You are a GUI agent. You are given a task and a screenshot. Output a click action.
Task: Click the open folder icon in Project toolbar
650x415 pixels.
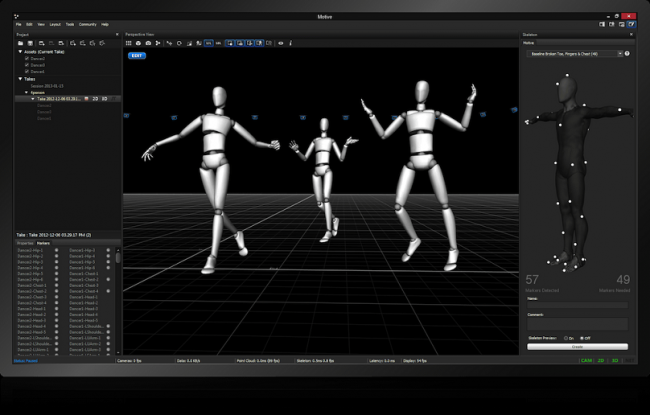point(19,43)
